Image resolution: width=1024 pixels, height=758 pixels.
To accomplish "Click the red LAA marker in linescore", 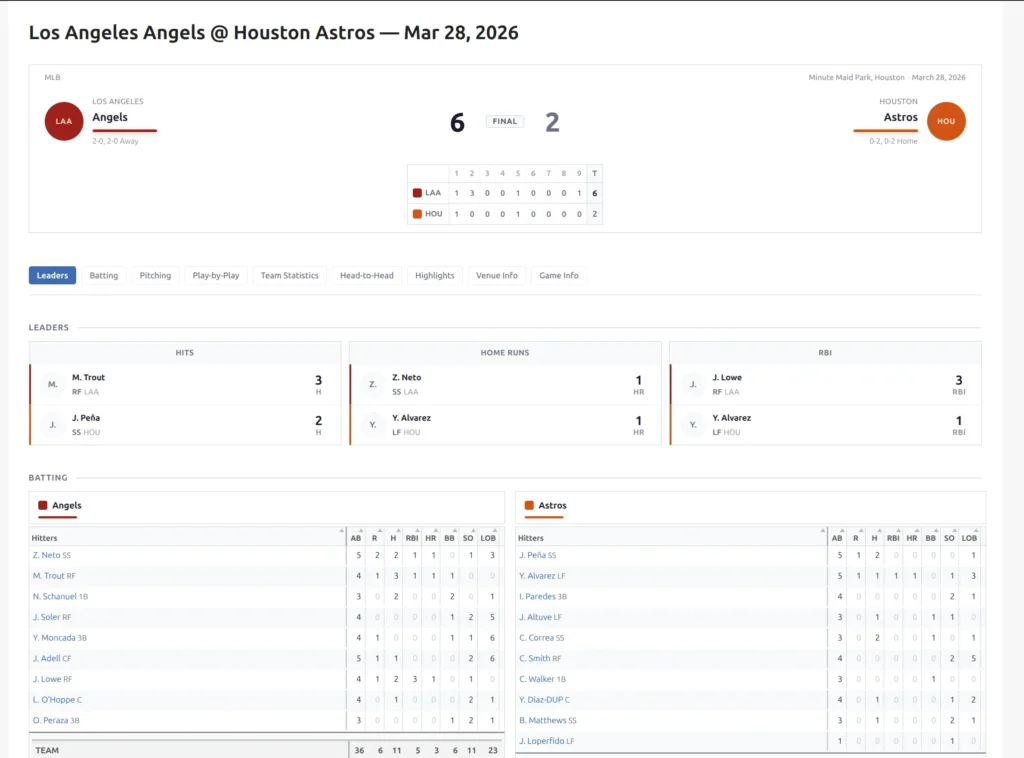I will click(417, 193).
